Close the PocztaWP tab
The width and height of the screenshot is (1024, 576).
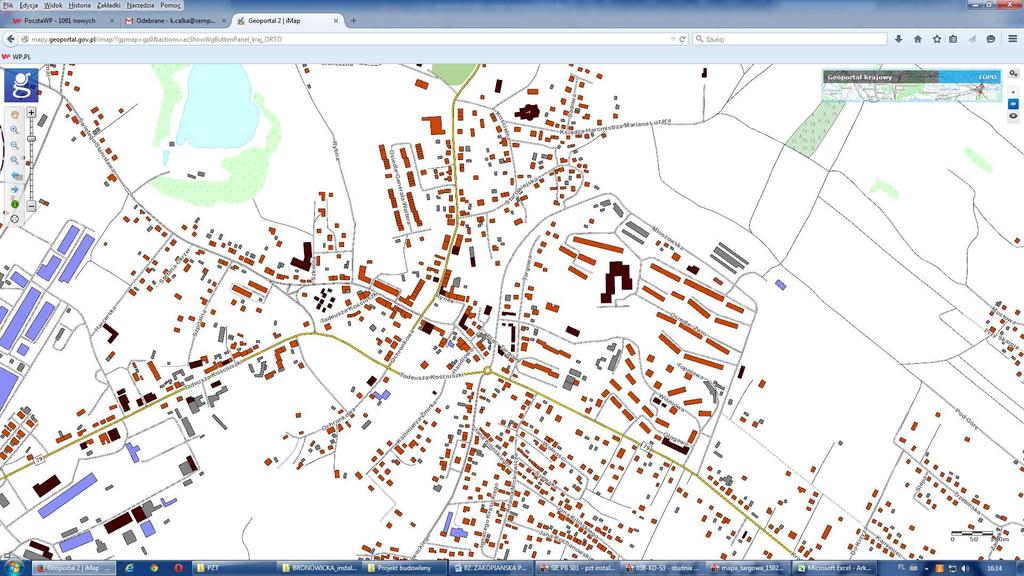(x=112, y=21)
